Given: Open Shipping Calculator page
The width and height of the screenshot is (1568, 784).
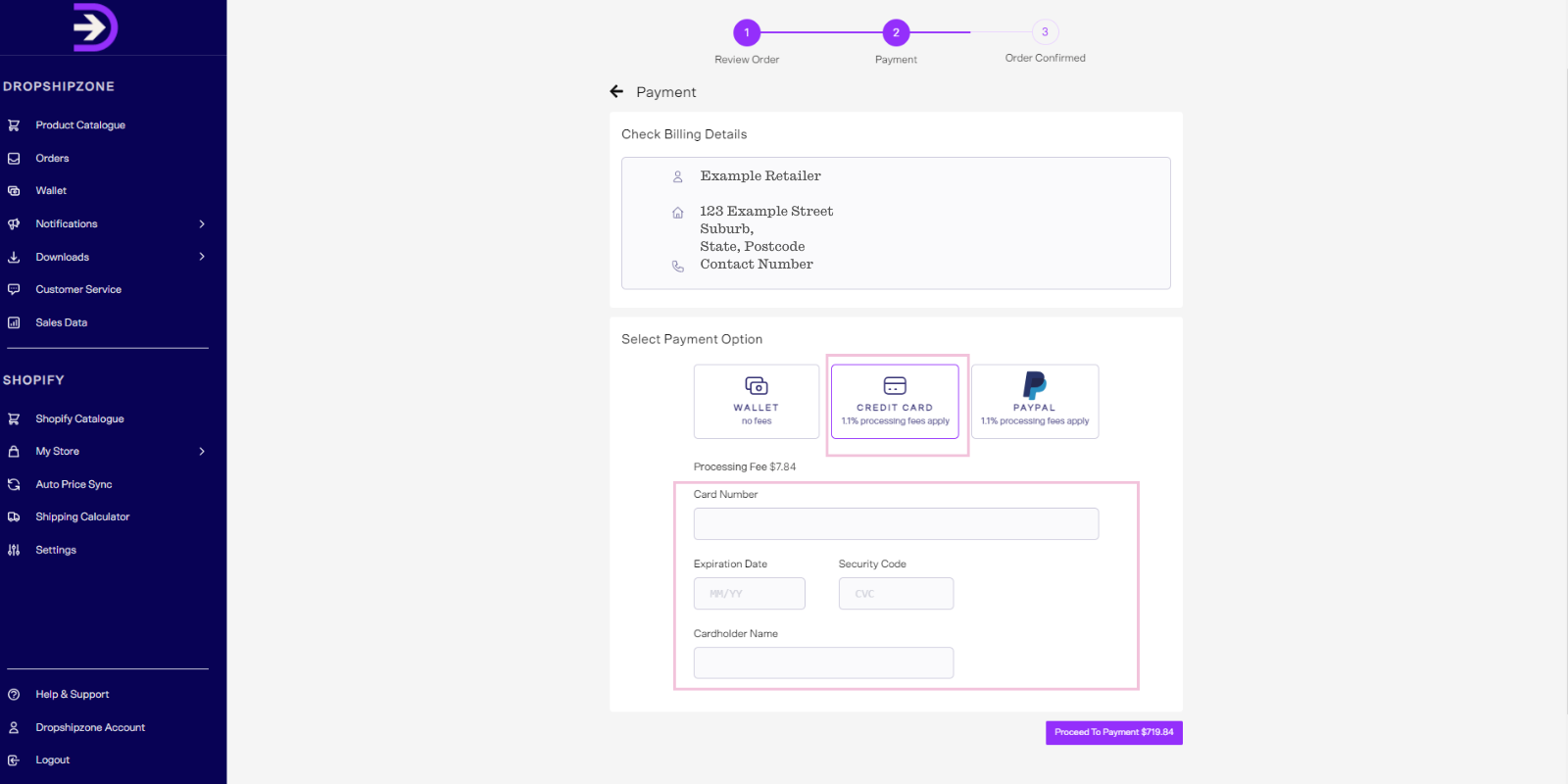Looking at the screenshot, I should click(x=82, y=517).
